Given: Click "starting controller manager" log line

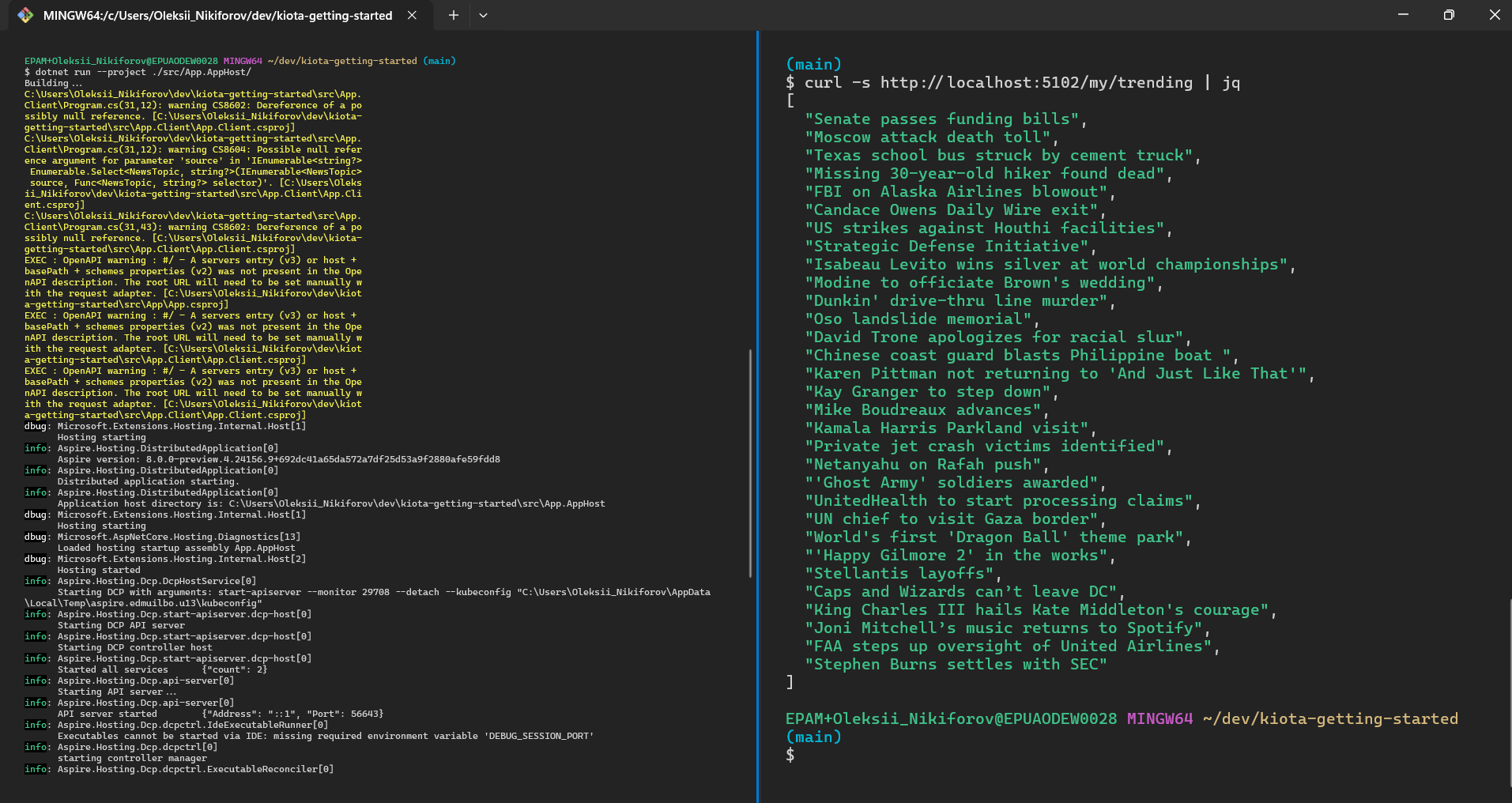Looking at the screenshot, I should [x=132, y=758].
